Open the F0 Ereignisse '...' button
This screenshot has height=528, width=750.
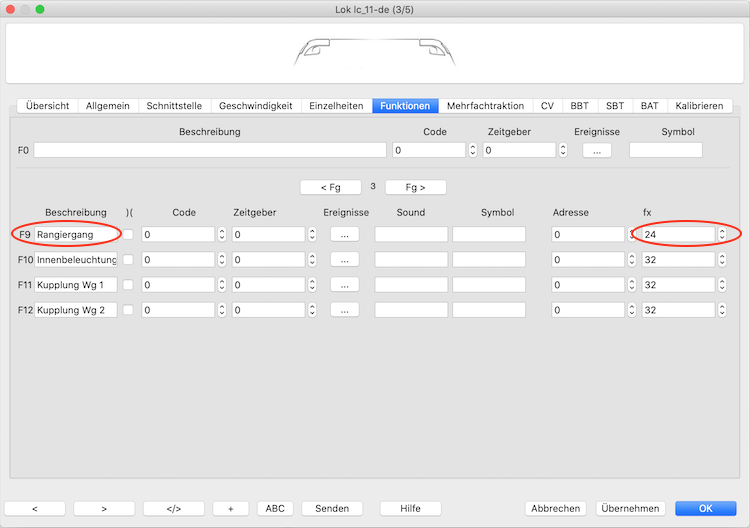(595, 150)
